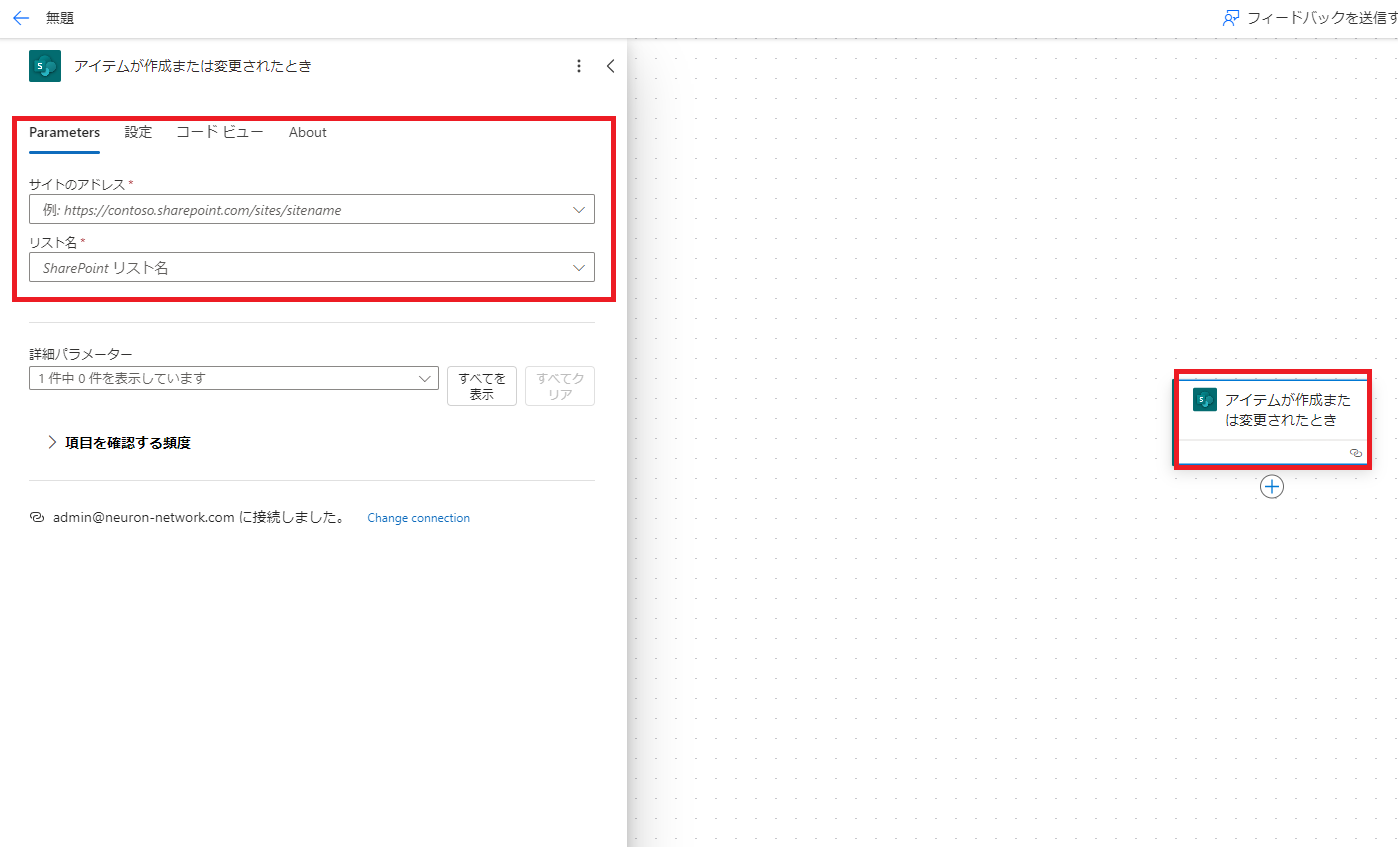Open the サイトのアドレス dropdown arrow

coord(578,210)
